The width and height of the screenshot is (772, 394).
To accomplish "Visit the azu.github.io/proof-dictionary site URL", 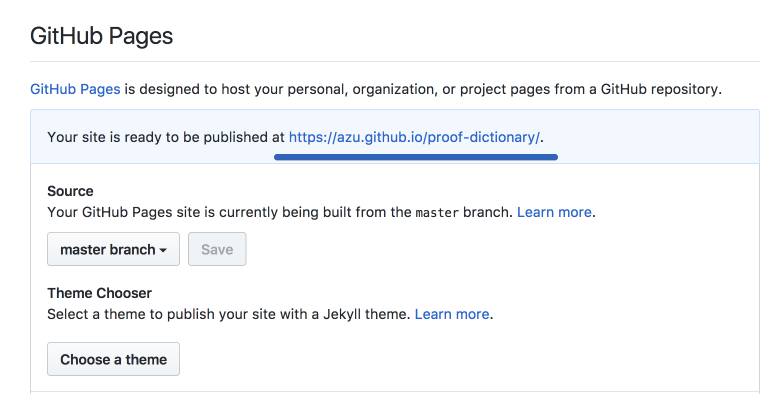I will click(x=414, y=137).
